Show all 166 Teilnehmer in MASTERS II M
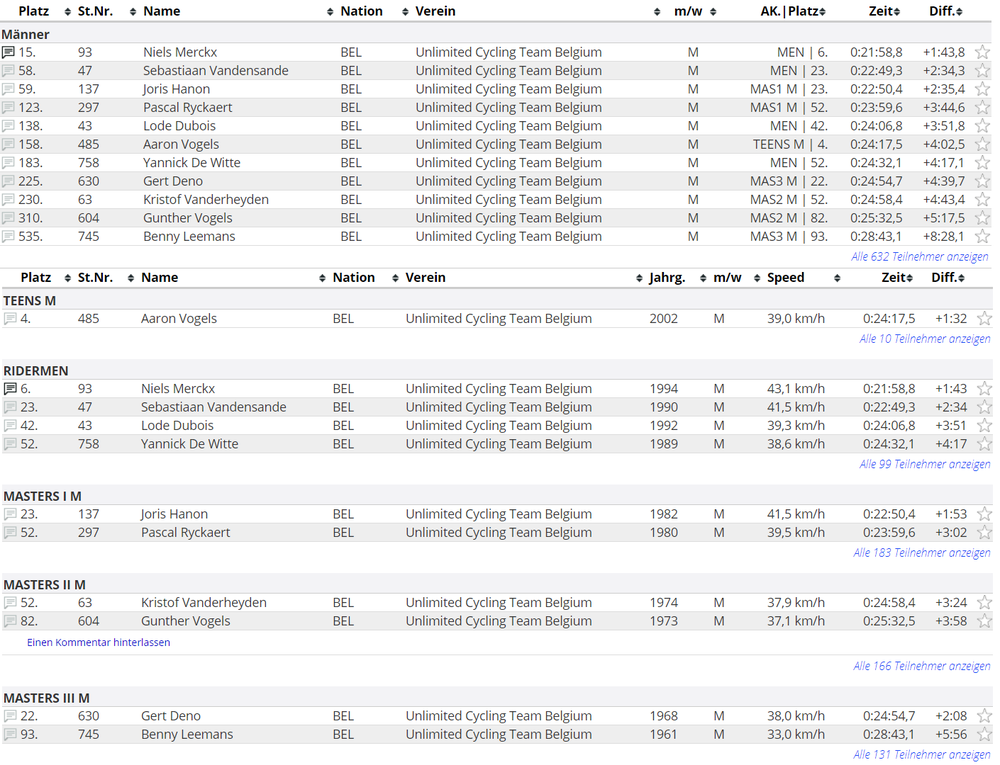 (x=922, y=667)
